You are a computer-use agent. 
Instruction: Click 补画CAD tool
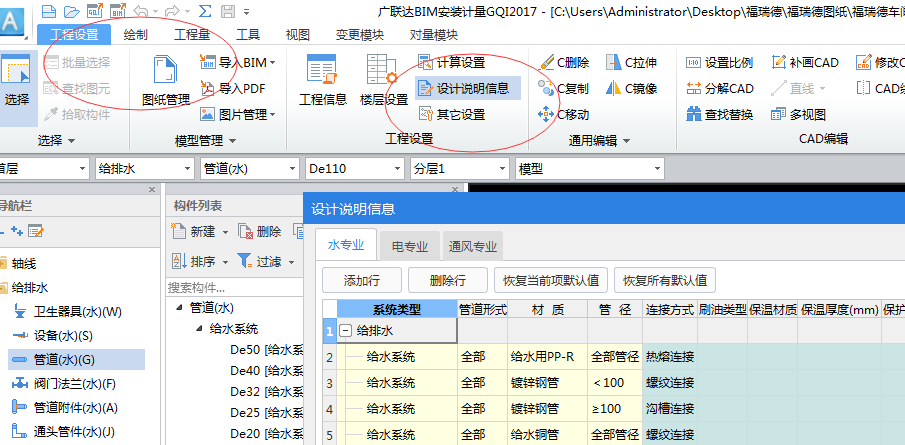(805, 62)
